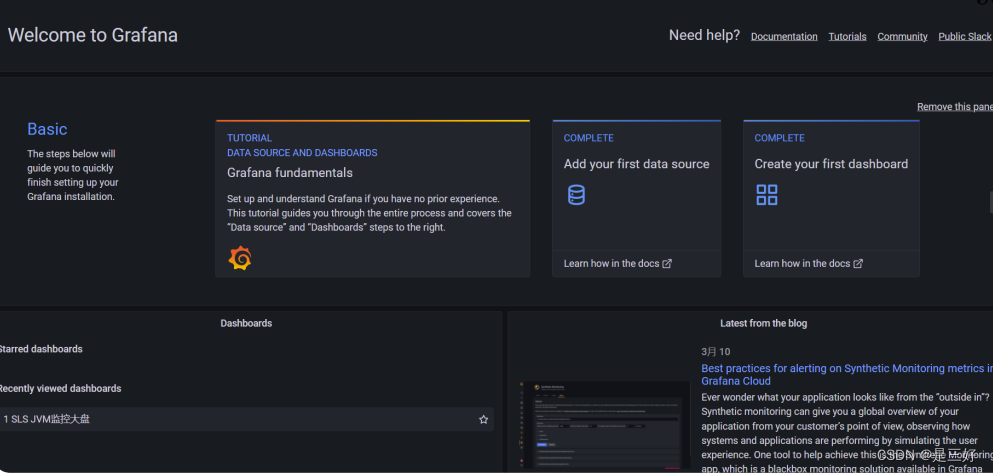Star the 1 SLS JVM监控大盘 dashboard
The width and height of the screenshot is (993, 473).
484,419
